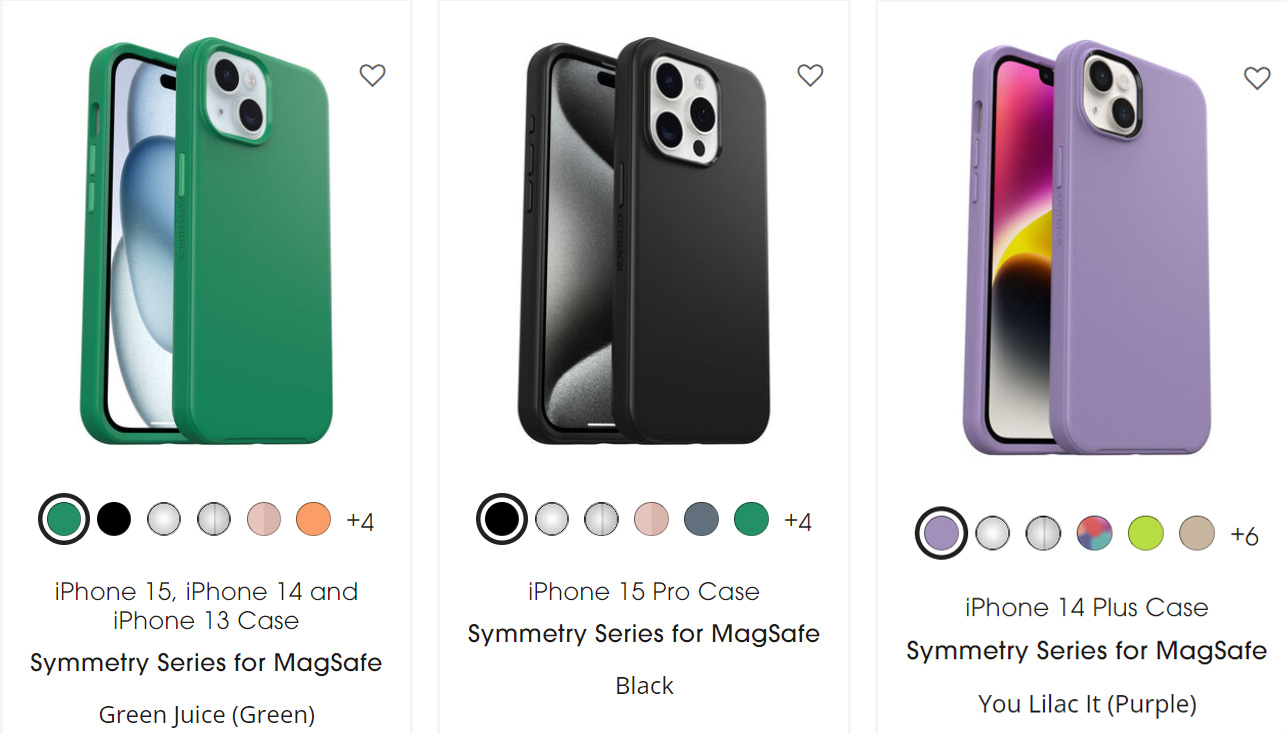The image size is (1287, 734).
Task: Select black swatch for iPhone 15 case
Action: tap(114, 519)
